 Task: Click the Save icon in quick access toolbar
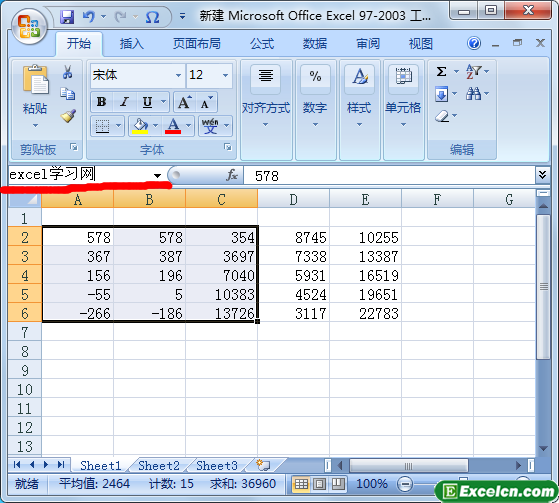pyautogui.click(x=67, y=16)
